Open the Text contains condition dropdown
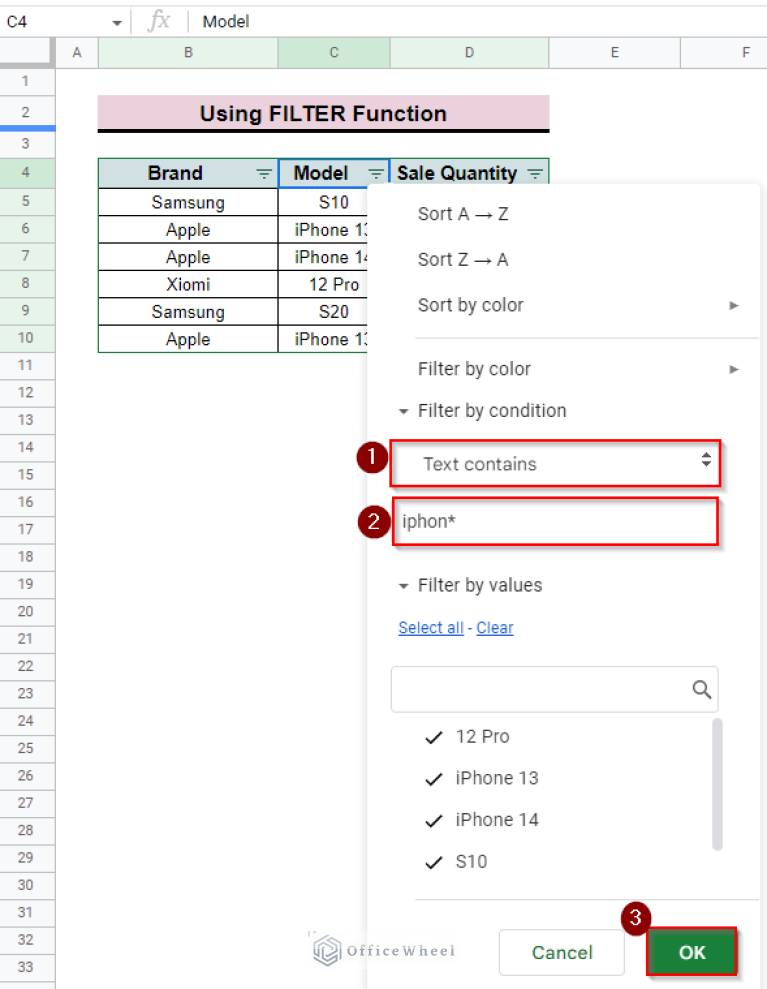This screenshot has height=989, width=767. coord(555,464)
